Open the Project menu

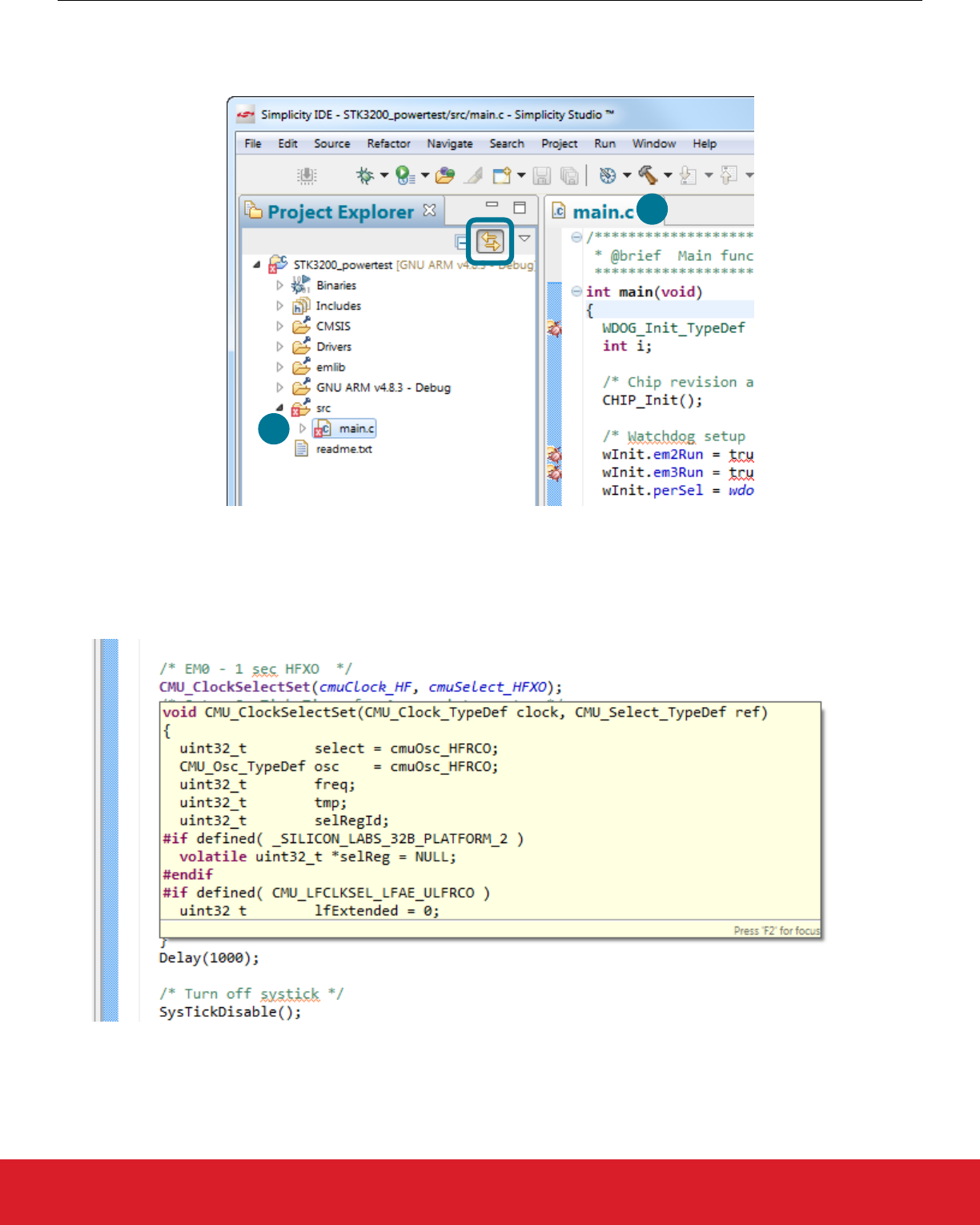coord(560,143)
